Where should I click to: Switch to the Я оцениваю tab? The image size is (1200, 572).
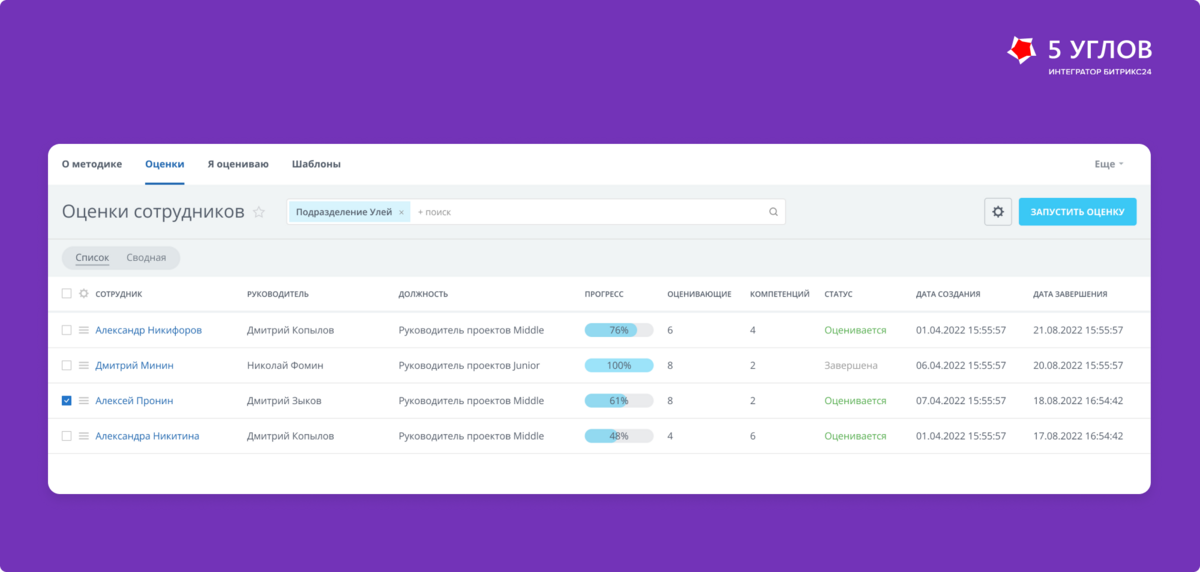click(238, 164)
